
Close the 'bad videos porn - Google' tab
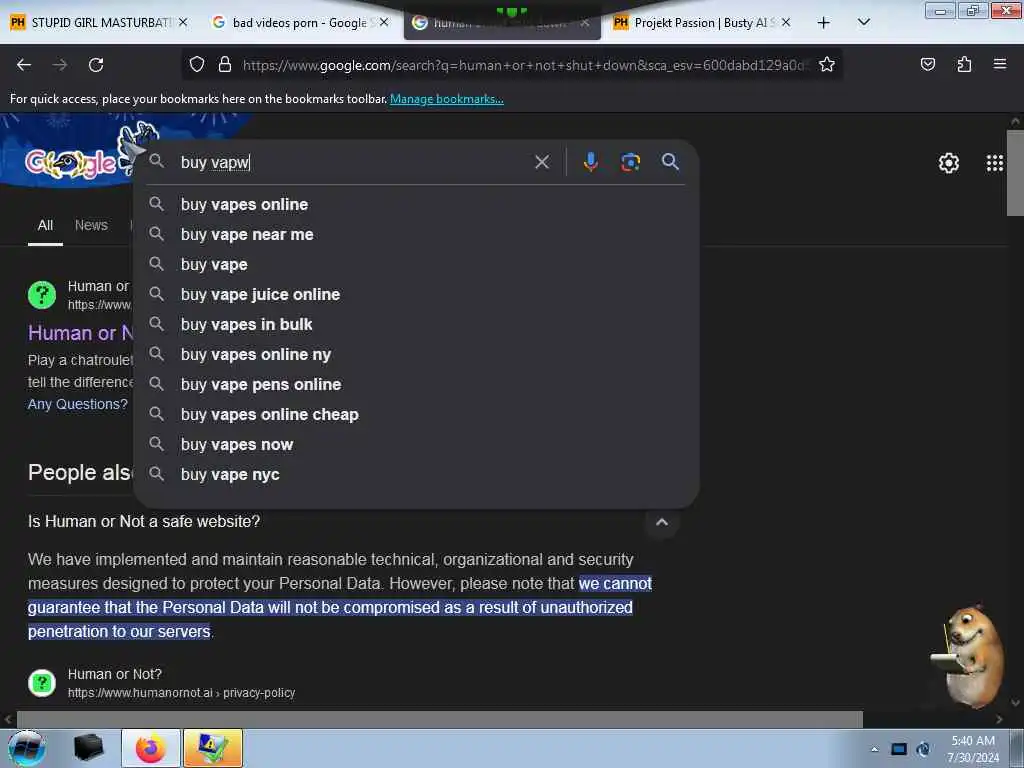pyautogui.click(x=383, y=22)
